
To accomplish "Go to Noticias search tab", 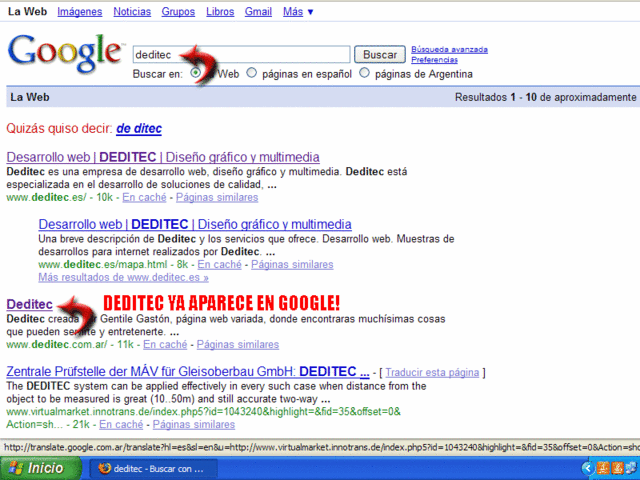I will [132, 12].
